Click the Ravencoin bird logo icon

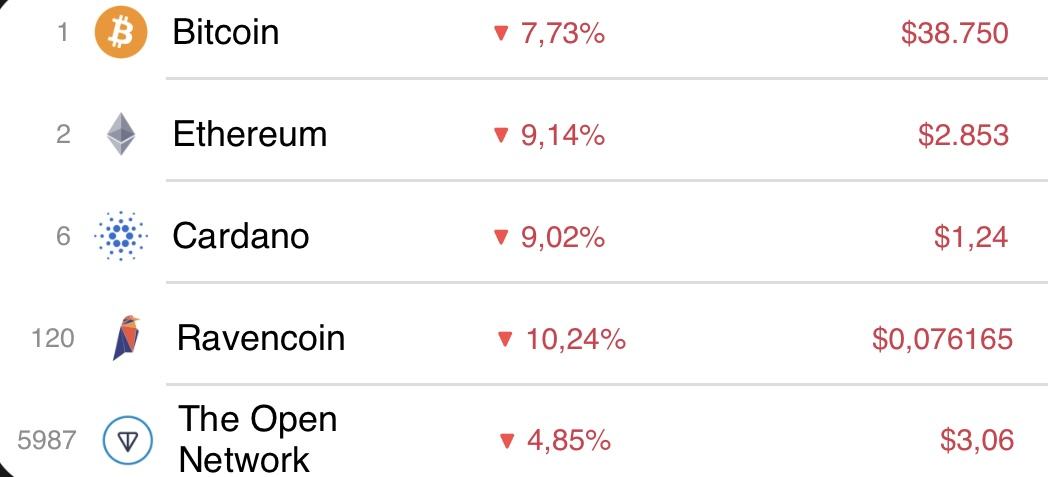124,338
